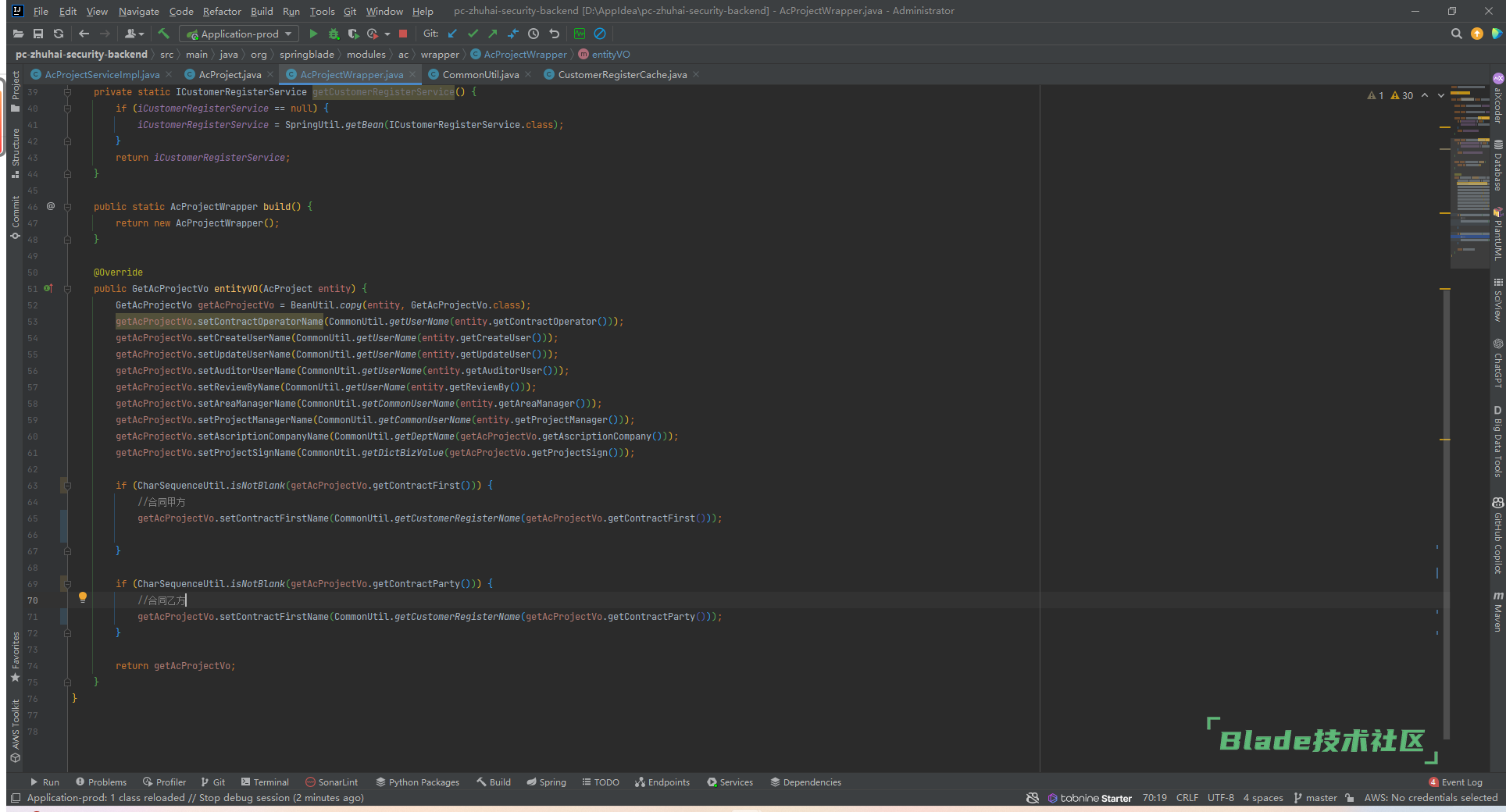Open the Endpoints tool window
Screen dimensions: 1506x812
(662, 782)
